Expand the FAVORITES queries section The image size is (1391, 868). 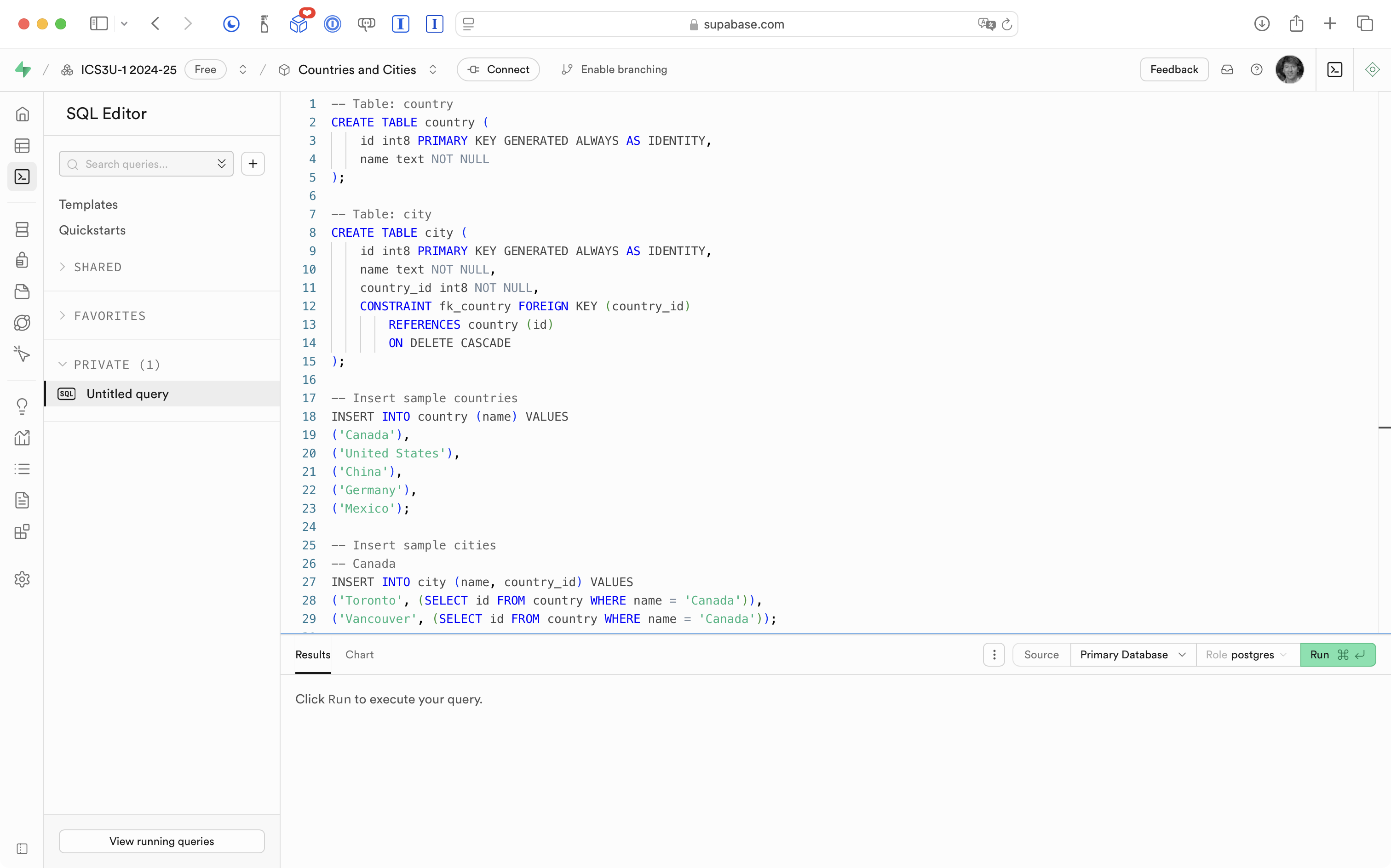tap(109, 316)
